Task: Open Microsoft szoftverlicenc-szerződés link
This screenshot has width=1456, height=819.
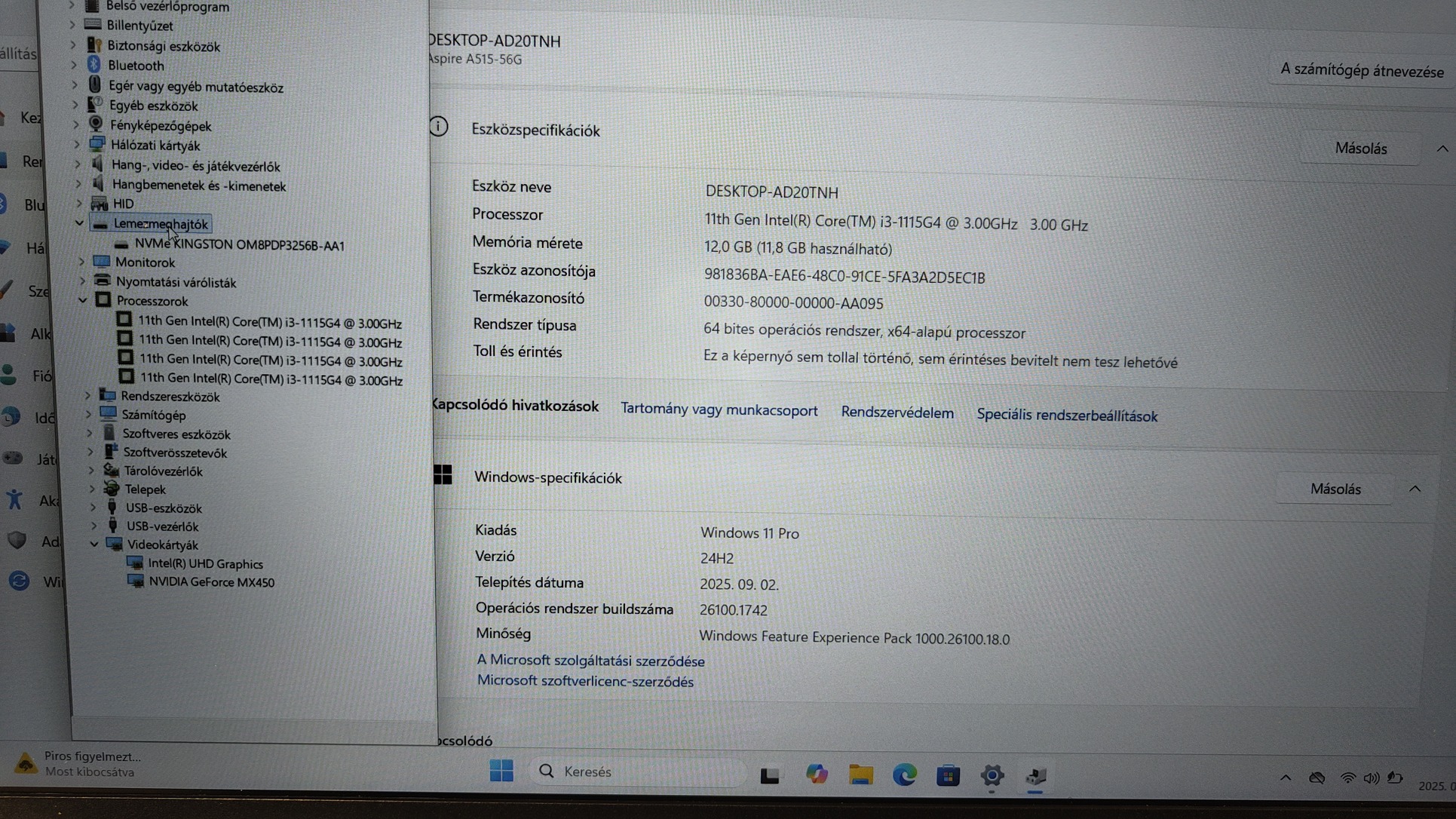Action: point(584,682)
